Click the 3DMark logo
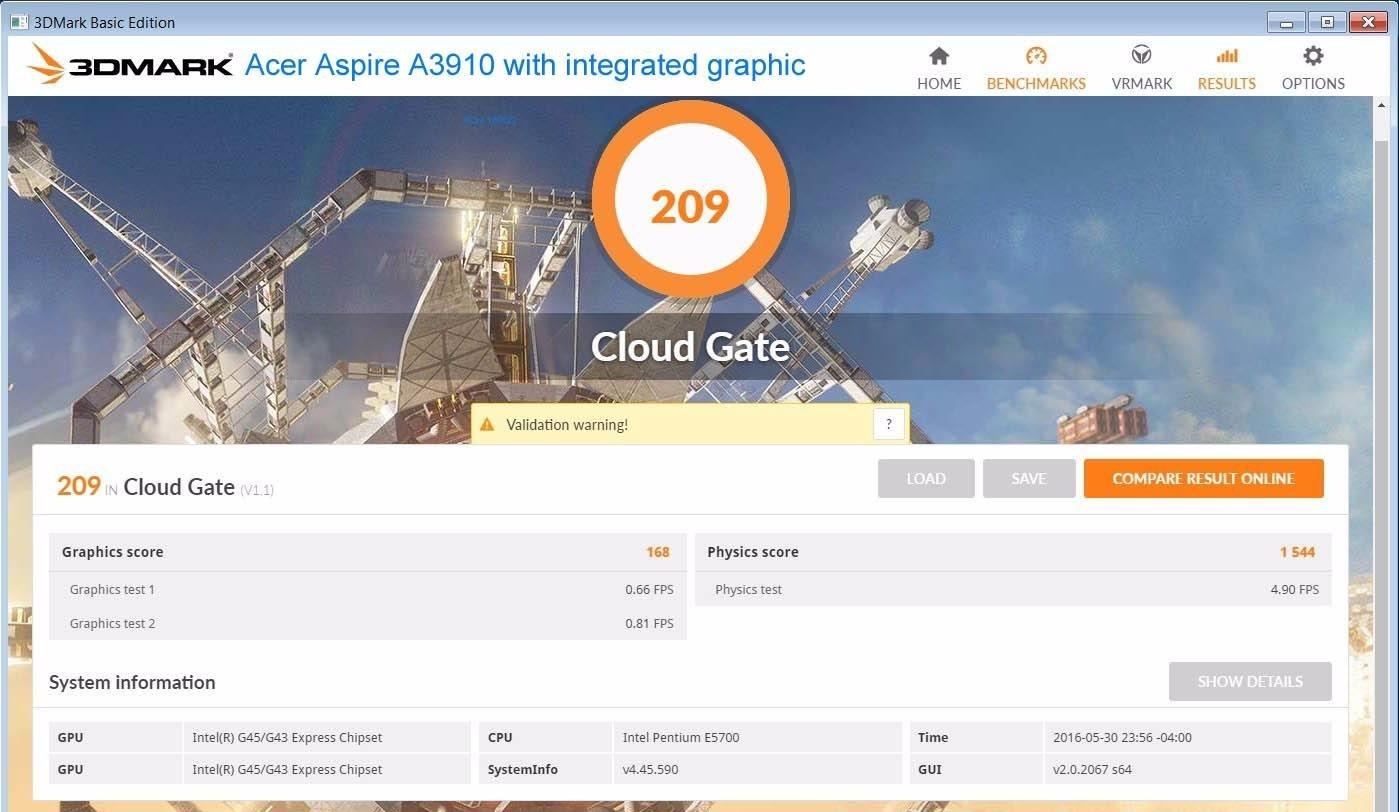 point(130,65)
